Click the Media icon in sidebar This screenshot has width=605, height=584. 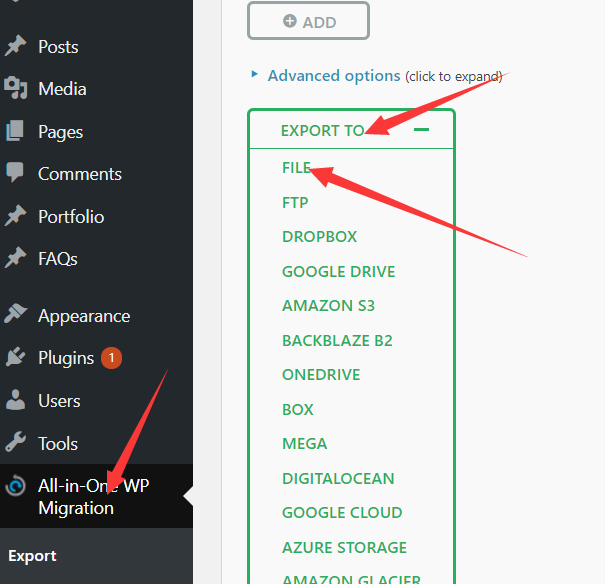(x=16, y=89)
